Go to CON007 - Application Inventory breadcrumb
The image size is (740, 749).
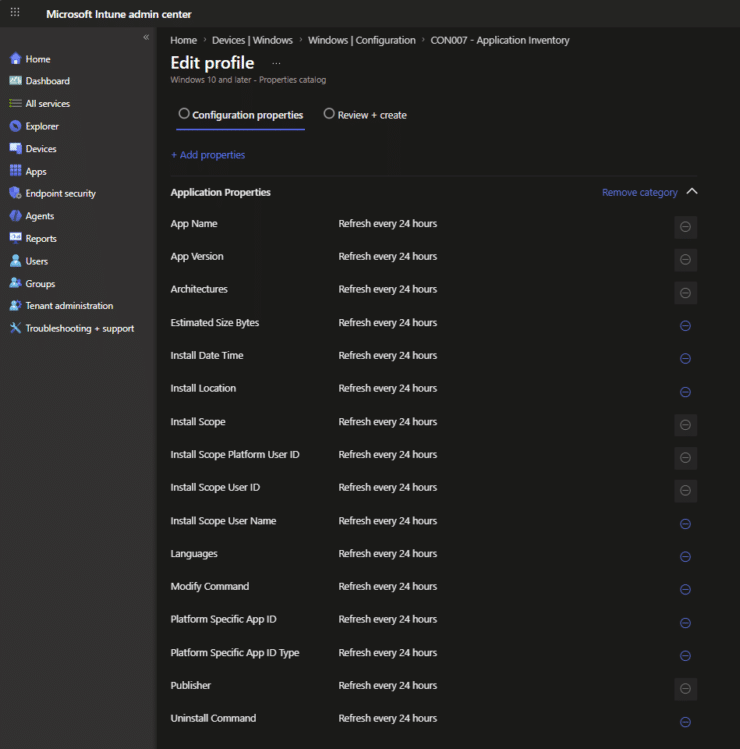point(500,40)
